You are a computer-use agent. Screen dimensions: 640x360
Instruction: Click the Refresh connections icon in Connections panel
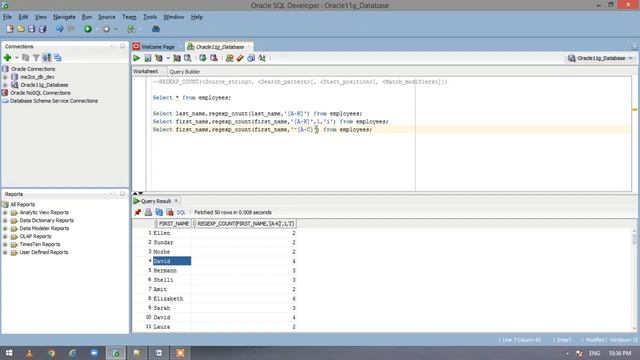pos(25,58)
